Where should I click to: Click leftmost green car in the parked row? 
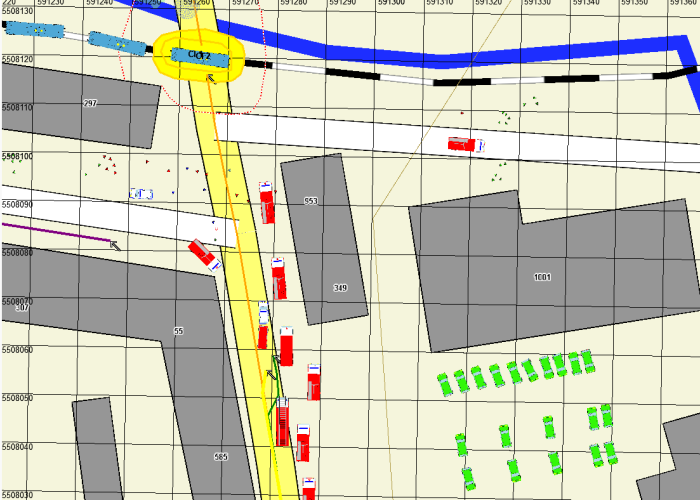tap(444, 384)
